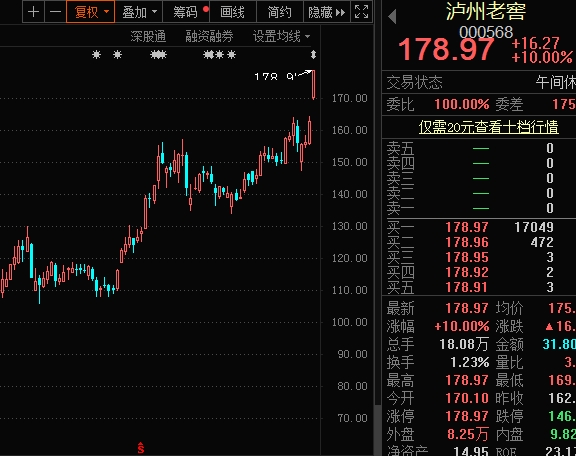576x456 pixels.
Task: Open 设置均线 moving average settings
Action: point(281,36)
